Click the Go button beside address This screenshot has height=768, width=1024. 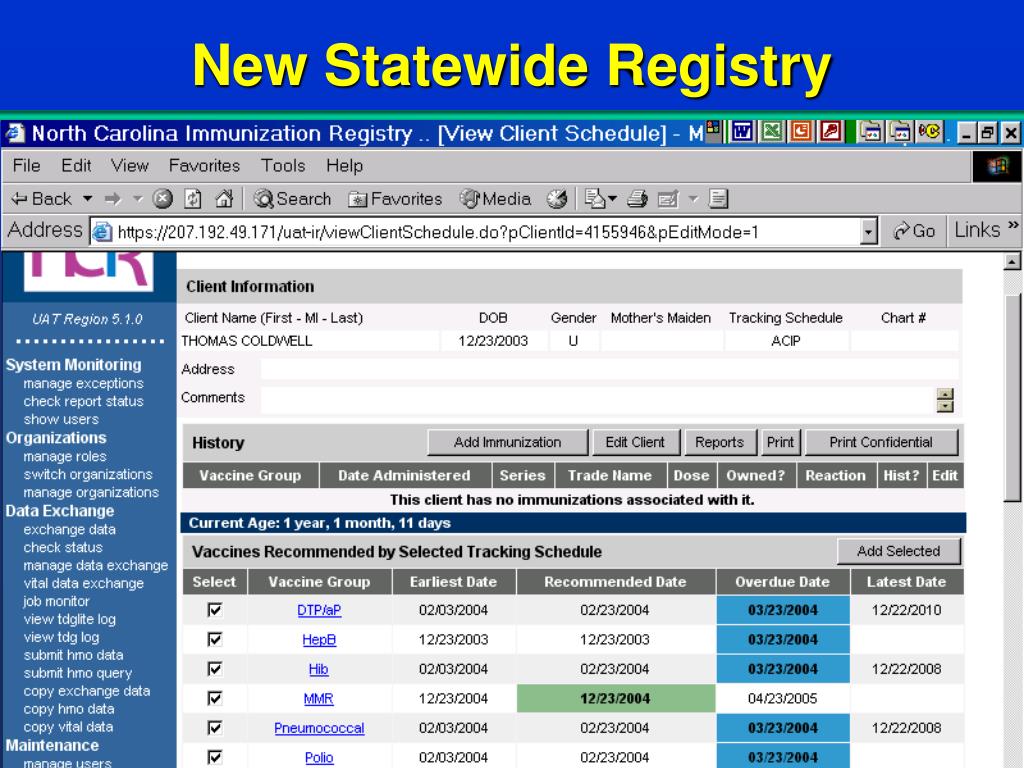(914, 231)
